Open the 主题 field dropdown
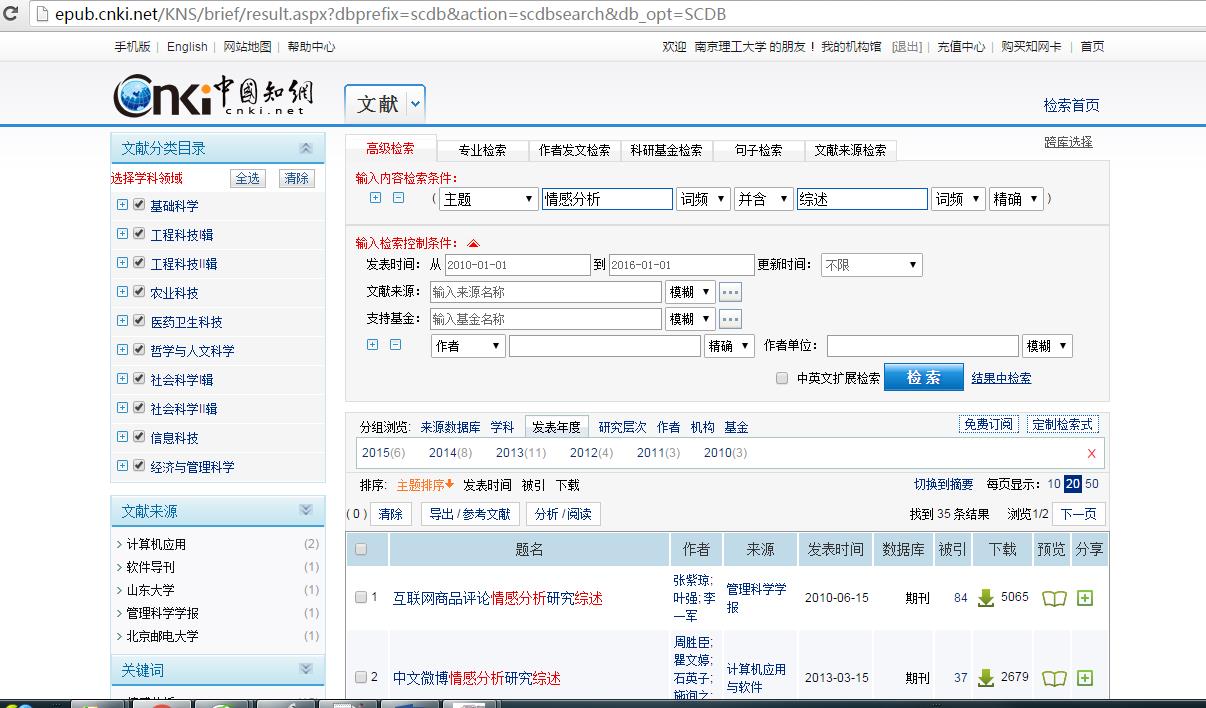 489,199
